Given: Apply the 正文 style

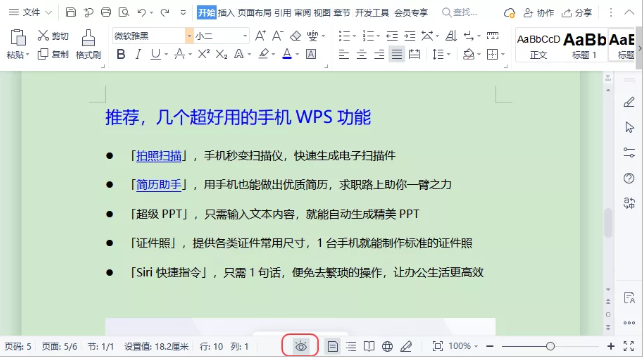Looking at the screenshot, I should point(538,45).
